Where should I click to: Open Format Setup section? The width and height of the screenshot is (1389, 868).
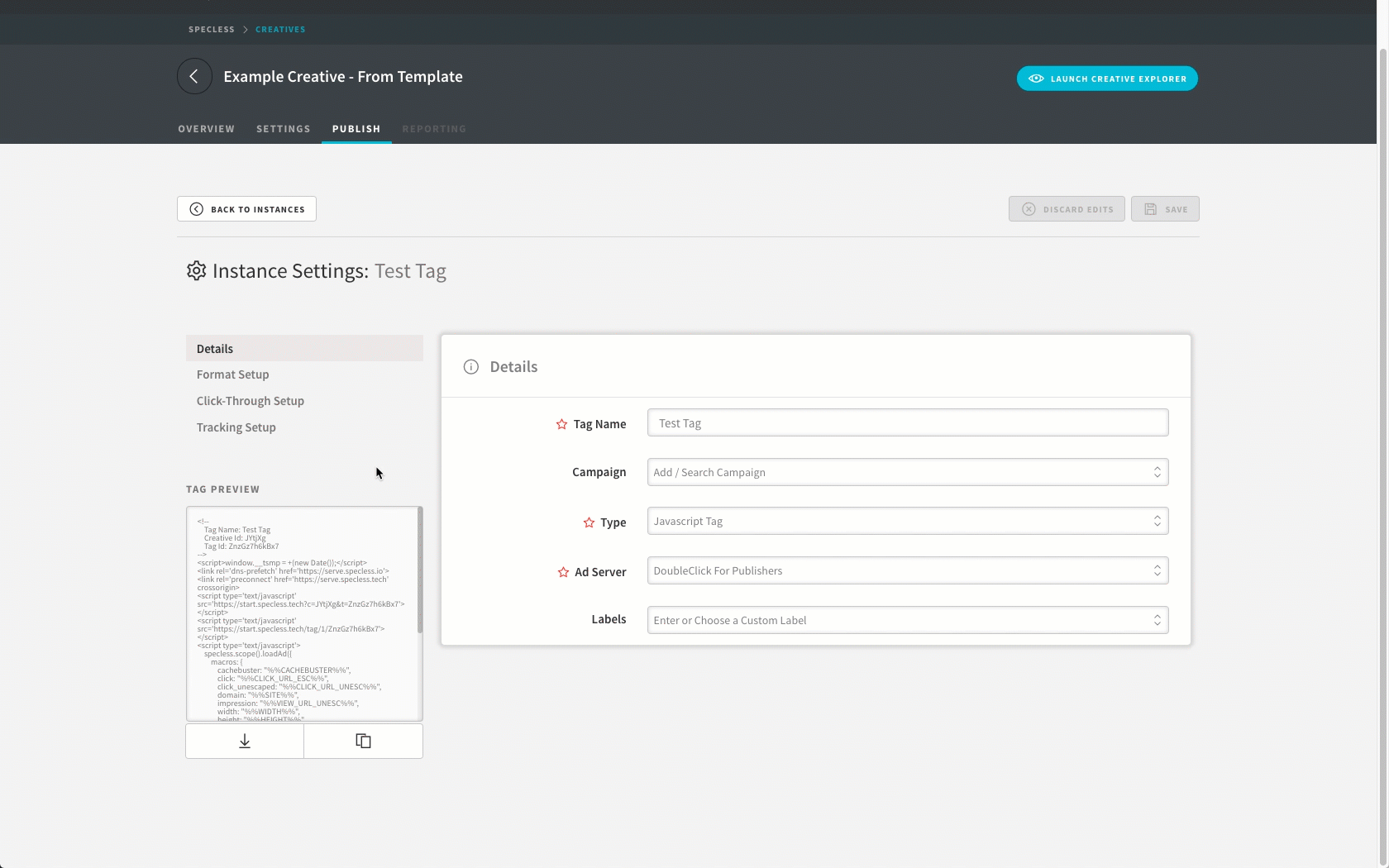[x=233, y=374]
